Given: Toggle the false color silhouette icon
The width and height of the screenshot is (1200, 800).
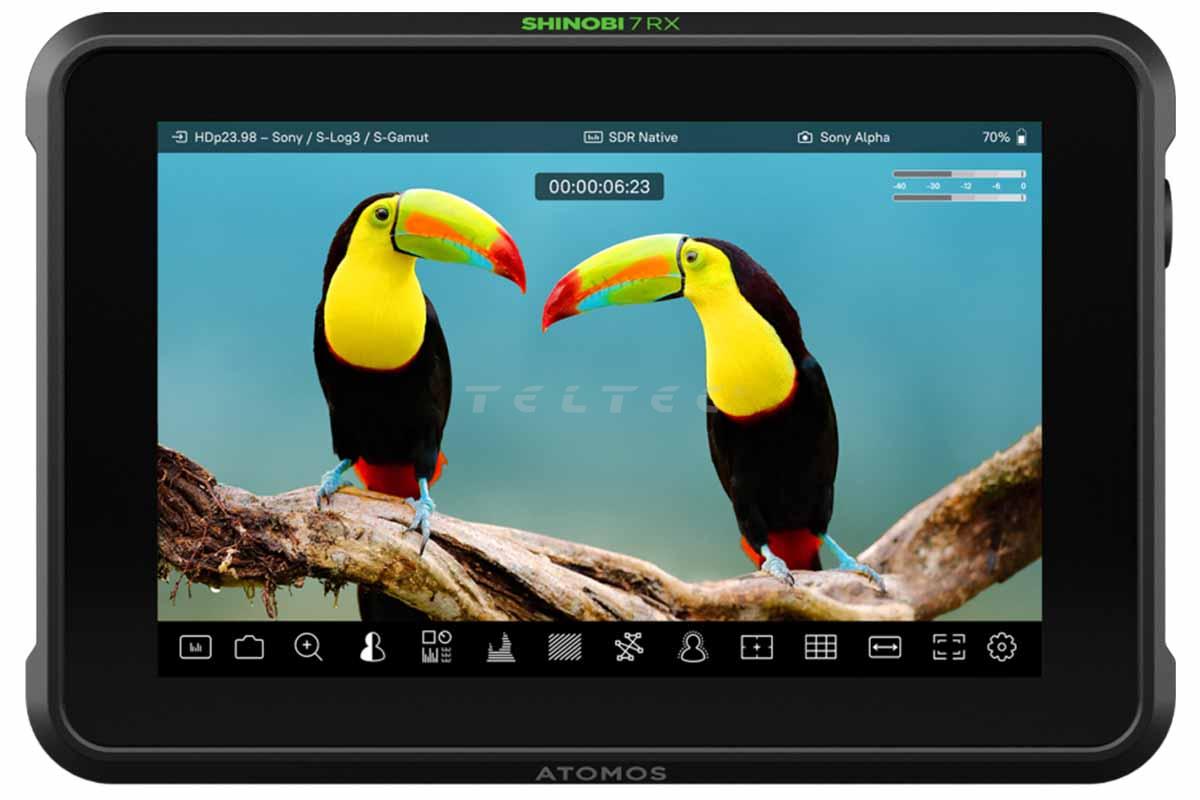Looking at the screenshot, I should pyautogui.click(x=372, y=648).
